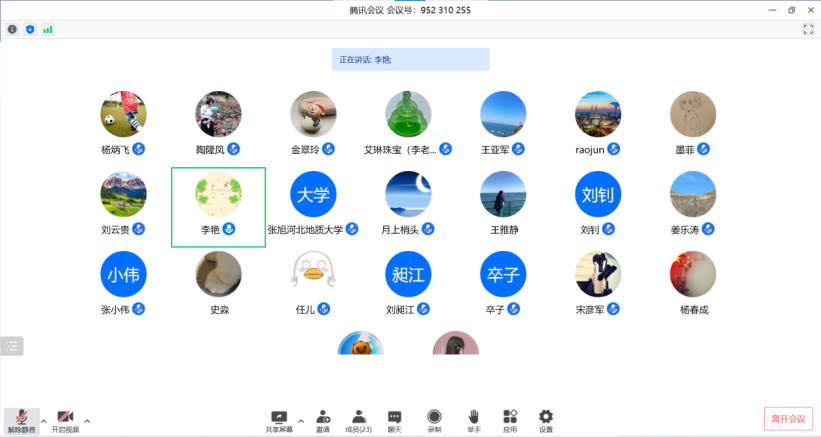Expand audio options arrow beside 解除静音

(43, 420)
